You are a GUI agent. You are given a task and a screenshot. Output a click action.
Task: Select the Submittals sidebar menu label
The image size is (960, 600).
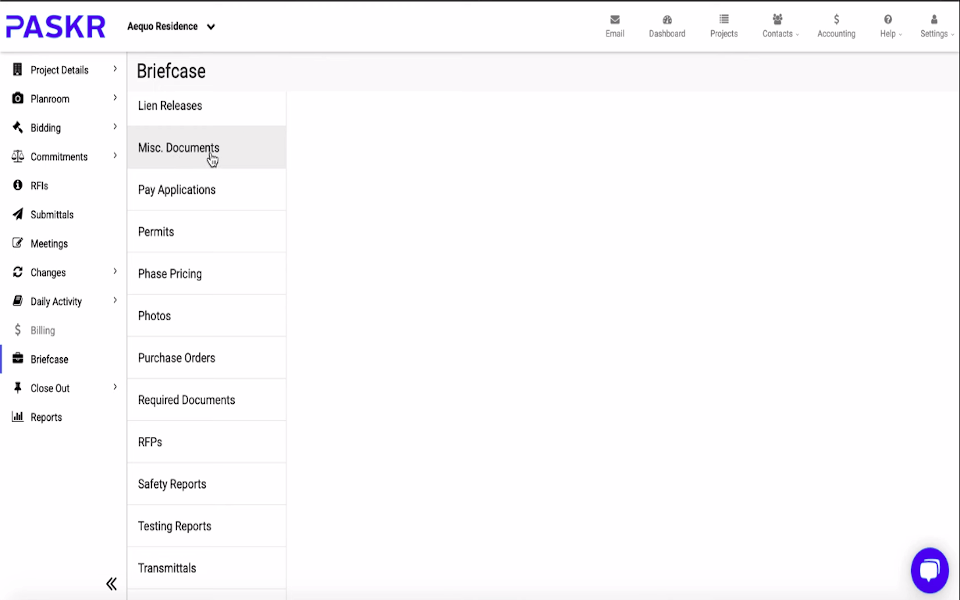[x=52, y=214]
